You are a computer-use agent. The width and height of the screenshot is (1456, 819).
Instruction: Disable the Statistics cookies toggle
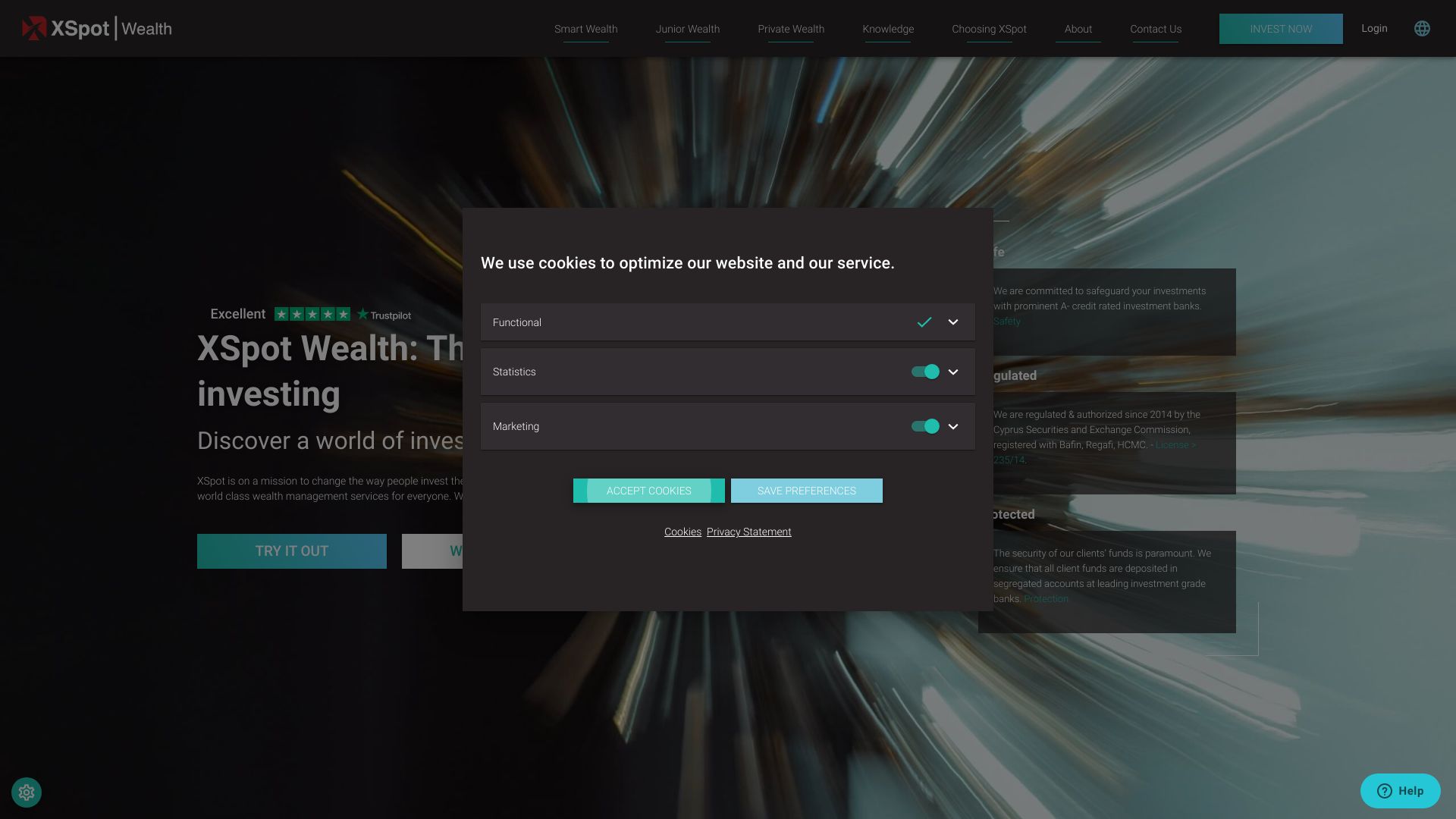click(925, 372)
